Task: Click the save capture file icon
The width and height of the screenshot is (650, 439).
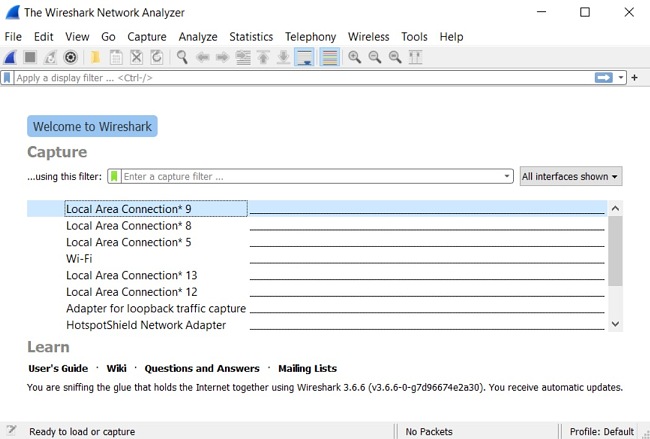Action: [x=116, y=57]
